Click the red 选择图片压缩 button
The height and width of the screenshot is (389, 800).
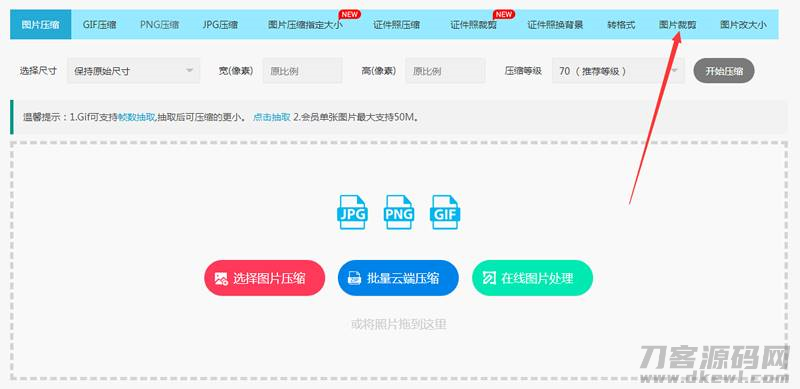(x=264, y=278)
